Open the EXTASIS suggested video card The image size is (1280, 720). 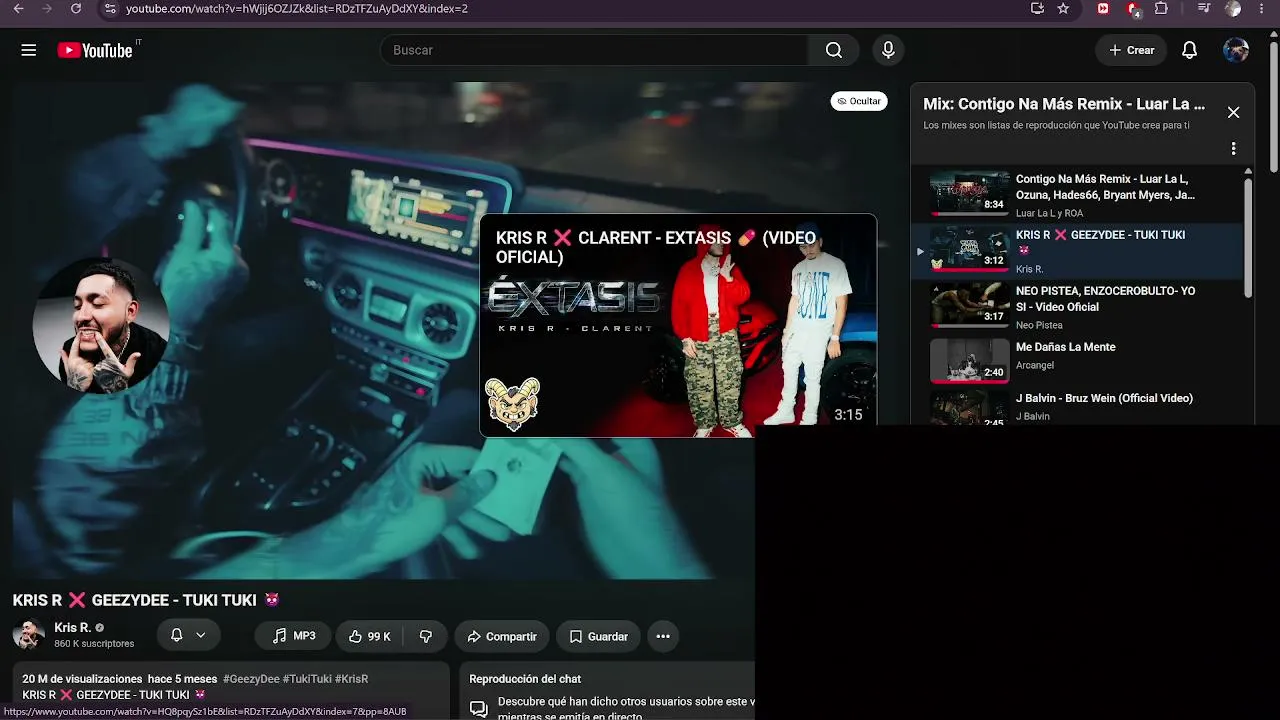point(678,325)
